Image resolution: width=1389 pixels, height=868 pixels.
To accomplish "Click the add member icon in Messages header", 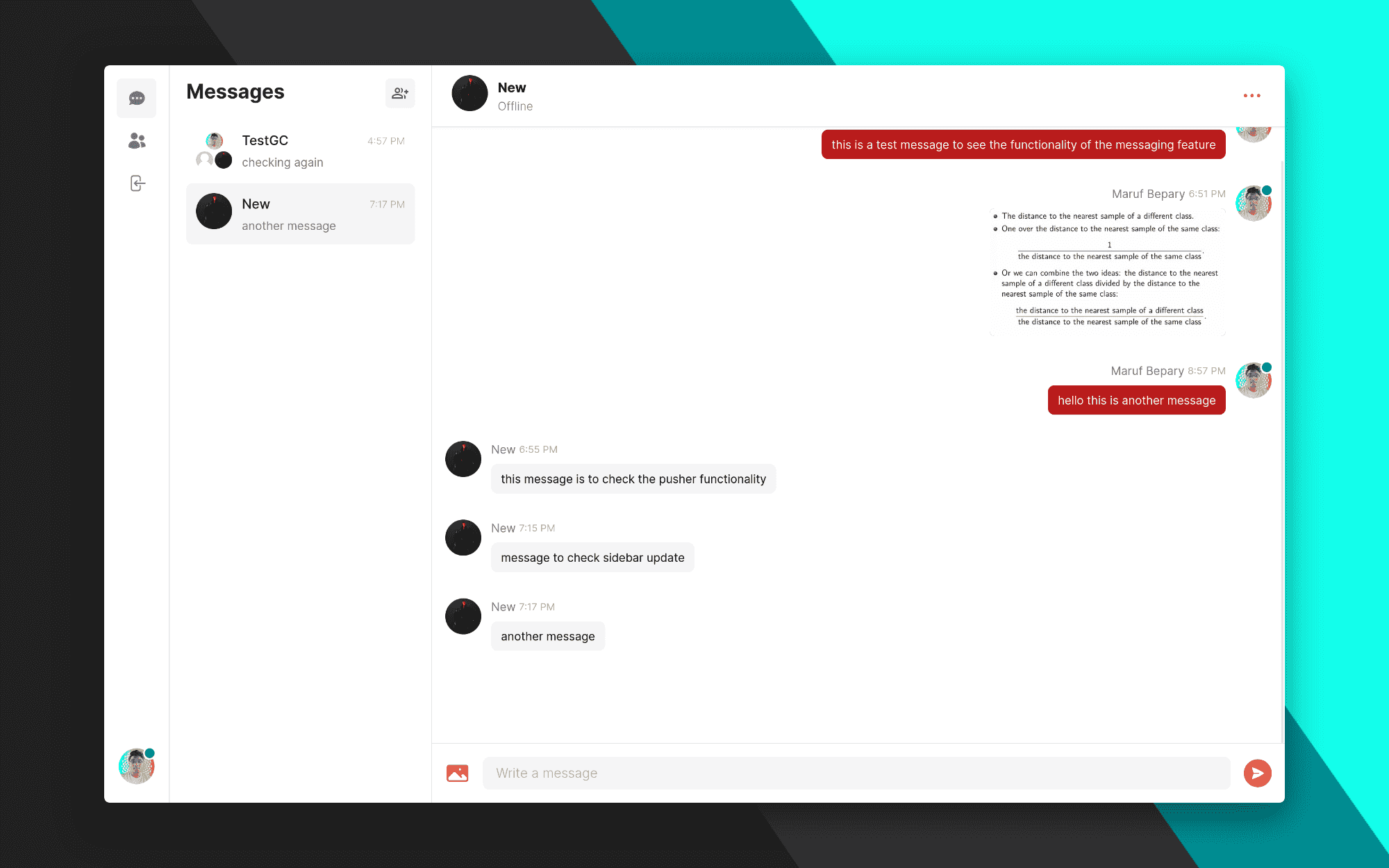I will click(x=399, y=92).
